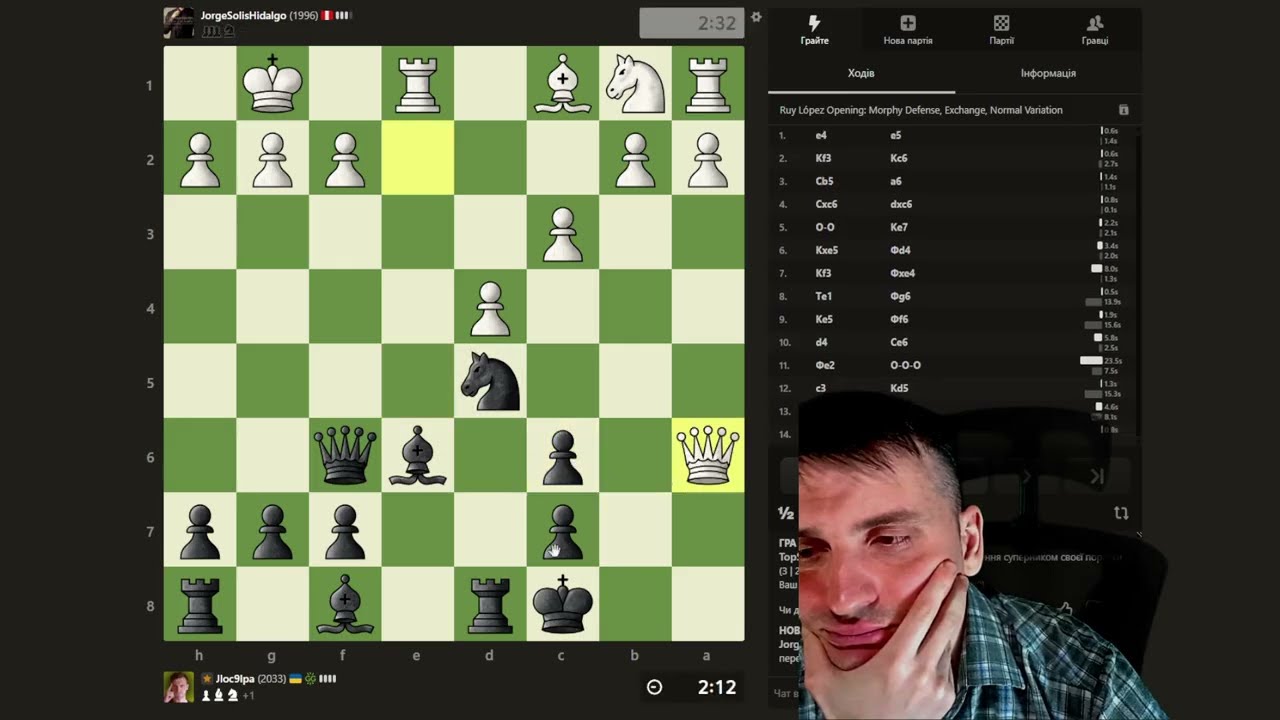Select the white pawn on h2
Screen dimensions: 1280x720
(200, 159)
